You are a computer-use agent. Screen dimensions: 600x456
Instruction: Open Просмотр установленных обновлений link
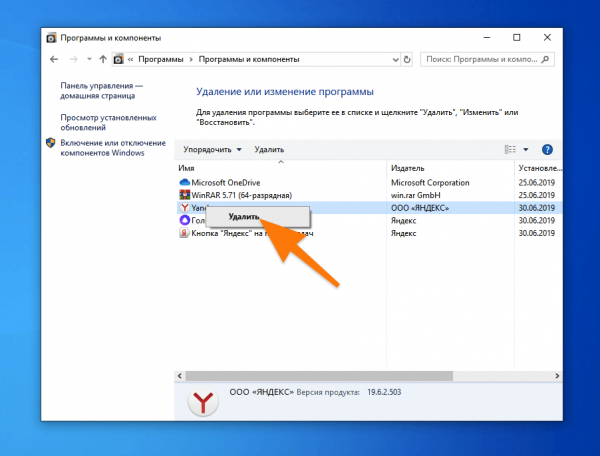coord(108,122)
